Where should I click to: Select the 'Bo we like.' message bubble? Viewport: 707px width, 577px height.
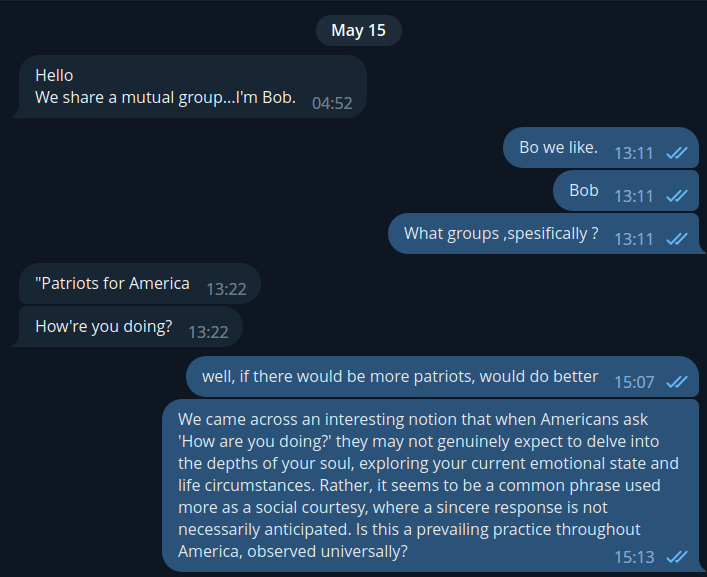(x=558, y=148)
